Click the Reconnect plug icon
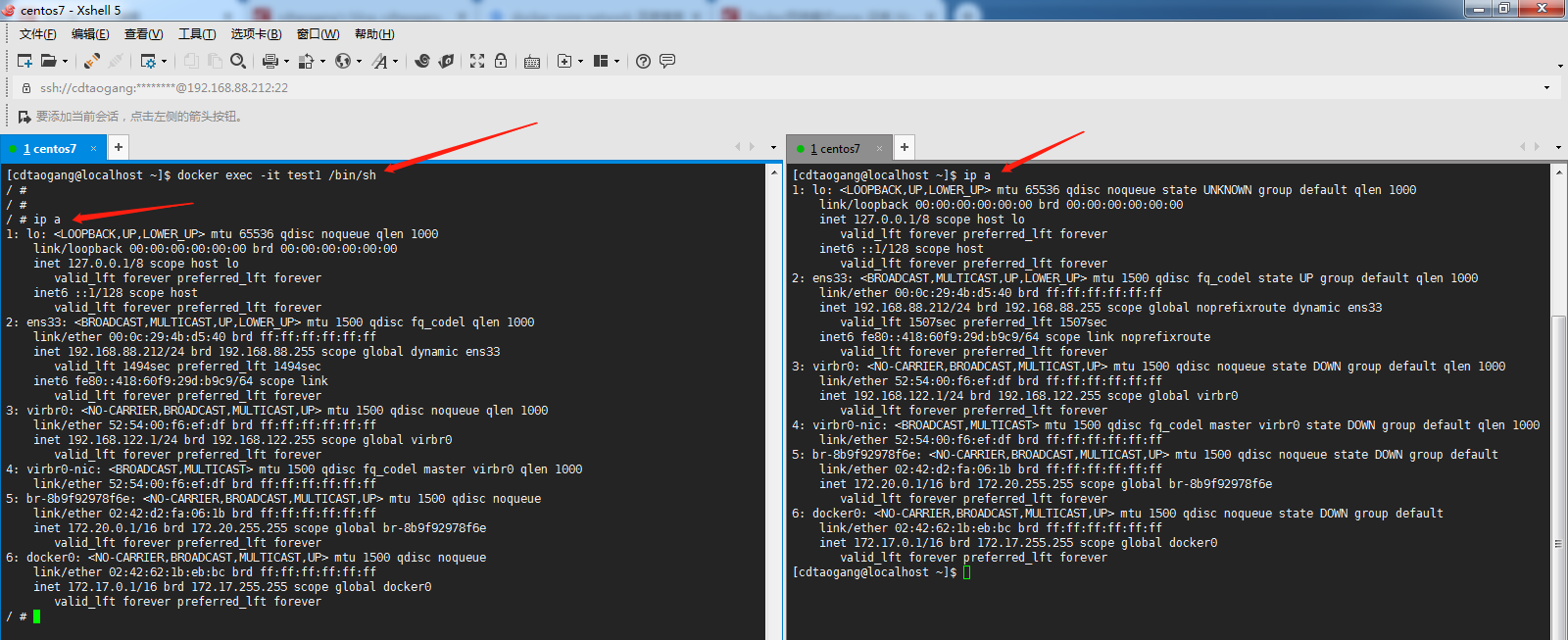 pyautogui.click(x=92, y=61)
